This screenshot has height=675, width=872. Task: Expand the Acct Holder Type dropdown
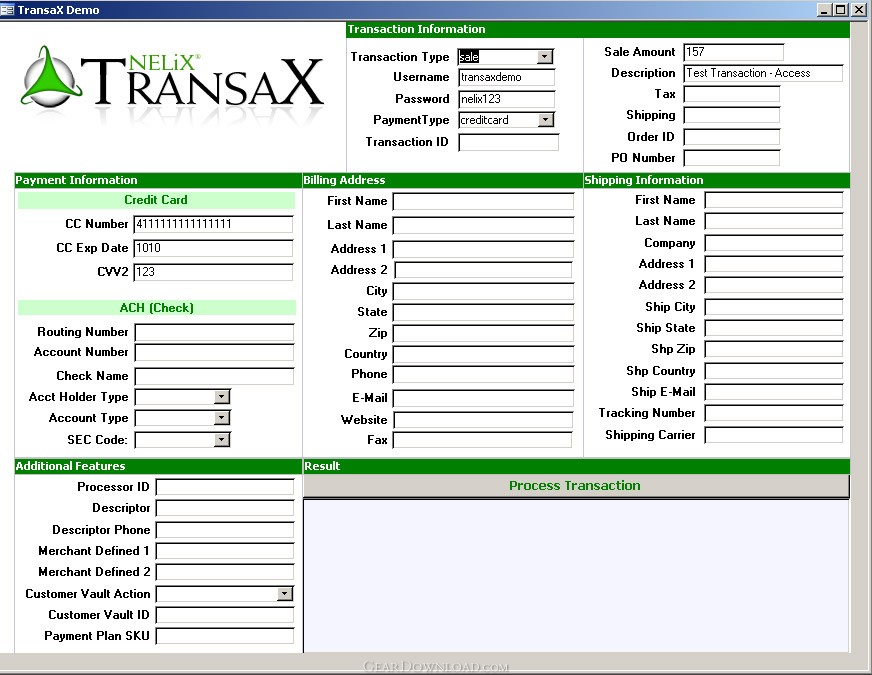click(x=222, y=396)
